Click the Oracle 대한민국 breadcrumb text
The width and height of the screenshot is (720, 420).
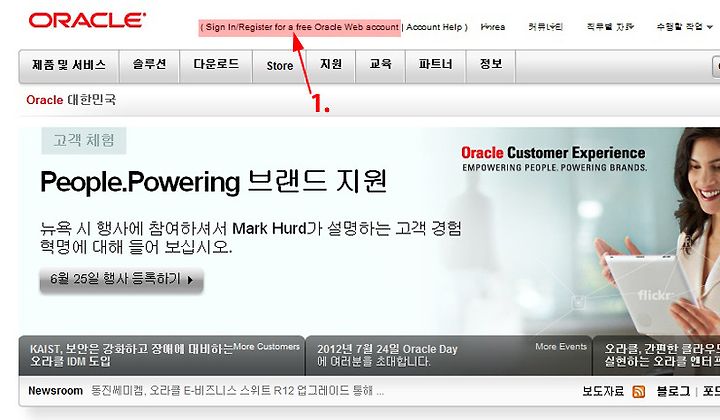coord(71,100)
